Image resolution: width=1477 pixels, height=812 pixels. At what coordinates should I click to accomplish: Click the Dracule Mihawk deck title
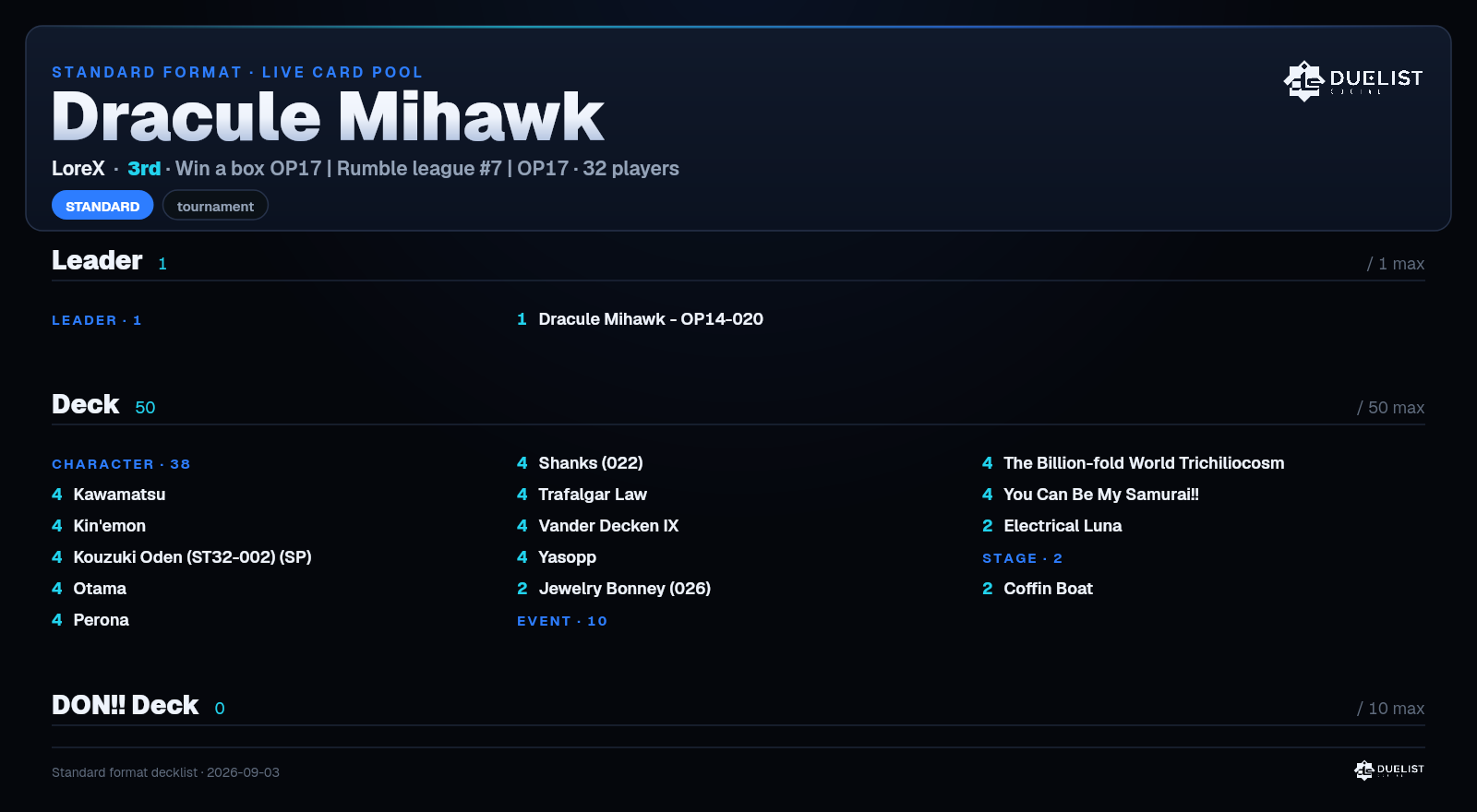(328, 117)
